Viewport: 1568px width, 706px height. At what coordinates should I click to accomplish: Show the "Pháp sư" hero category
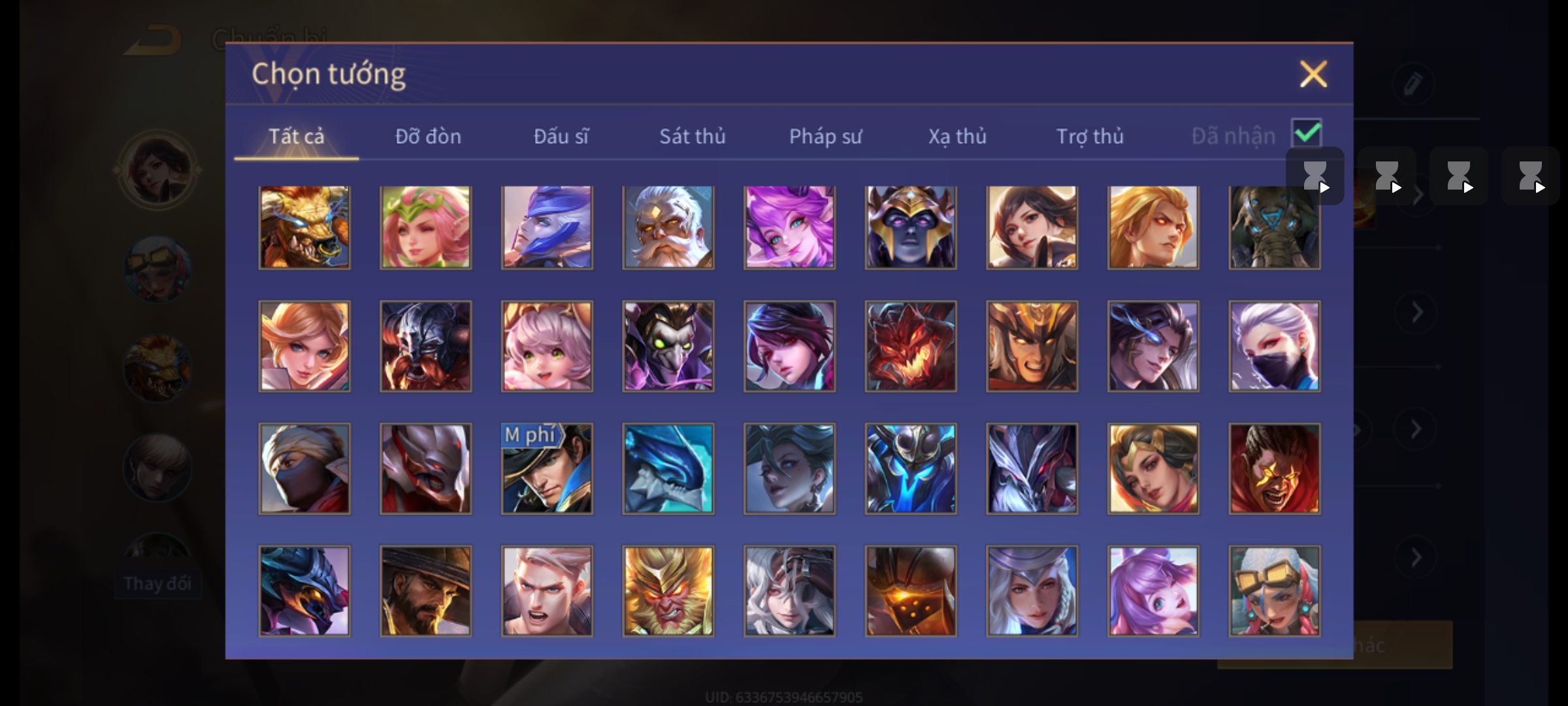pyautogui.click(x=825, y=136)
